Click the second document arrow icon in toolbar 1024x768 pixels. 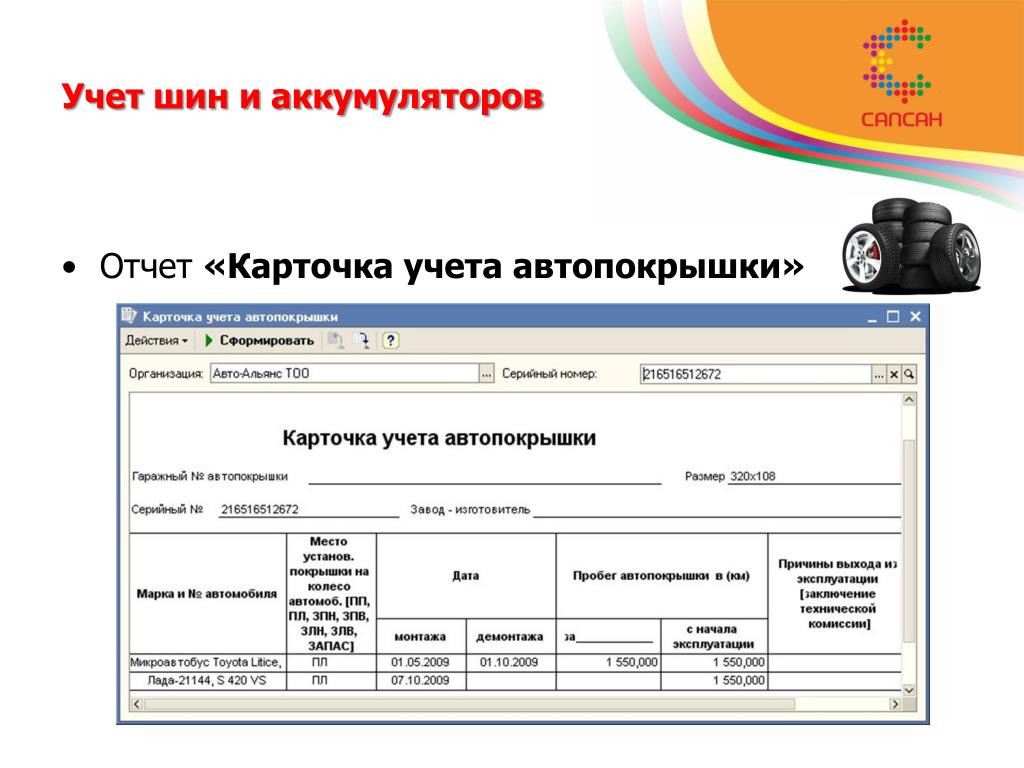[x=362, y=340]
